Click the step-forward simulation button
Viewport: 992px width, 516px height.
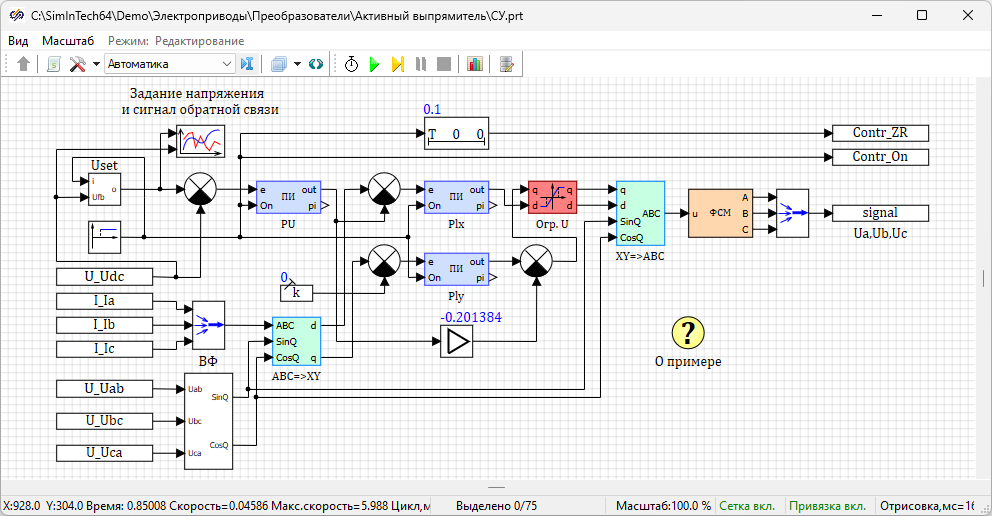(397, 64)
